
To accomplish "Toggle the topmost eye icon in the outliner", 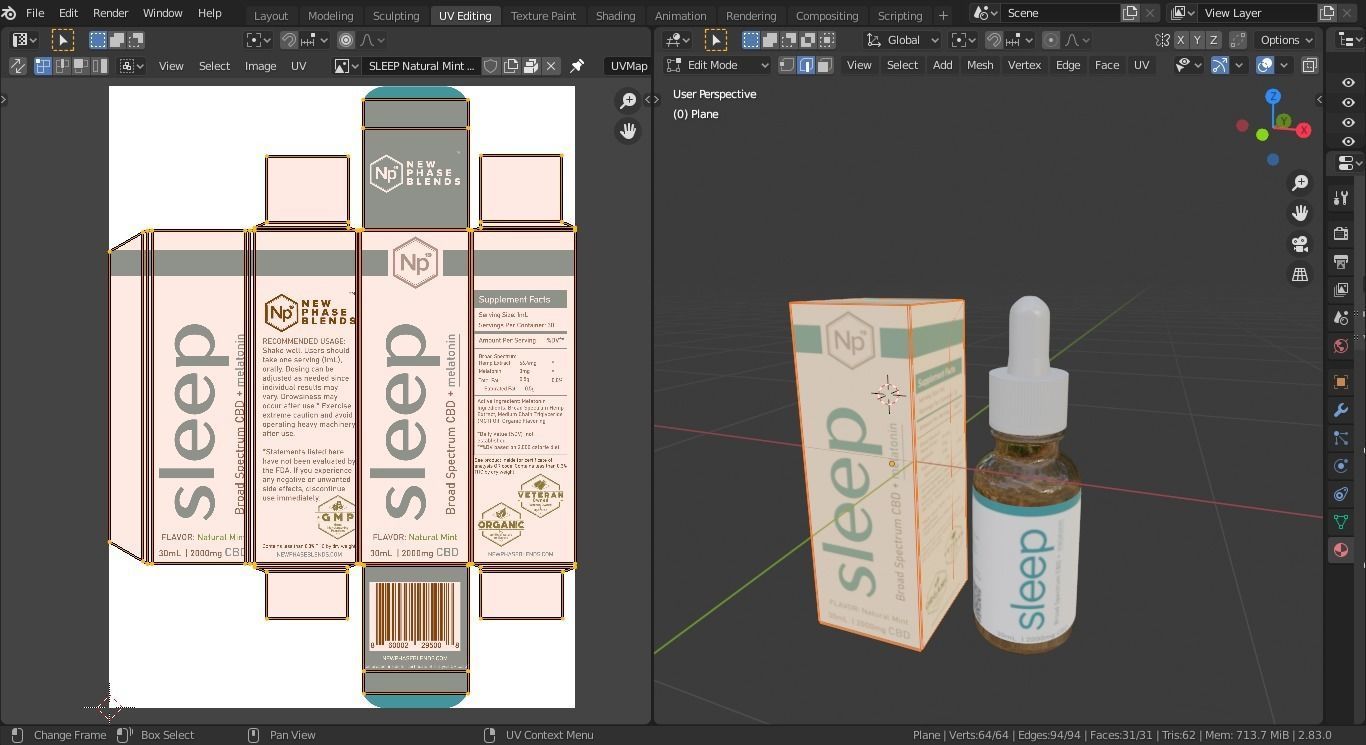I will point(1348,83).
